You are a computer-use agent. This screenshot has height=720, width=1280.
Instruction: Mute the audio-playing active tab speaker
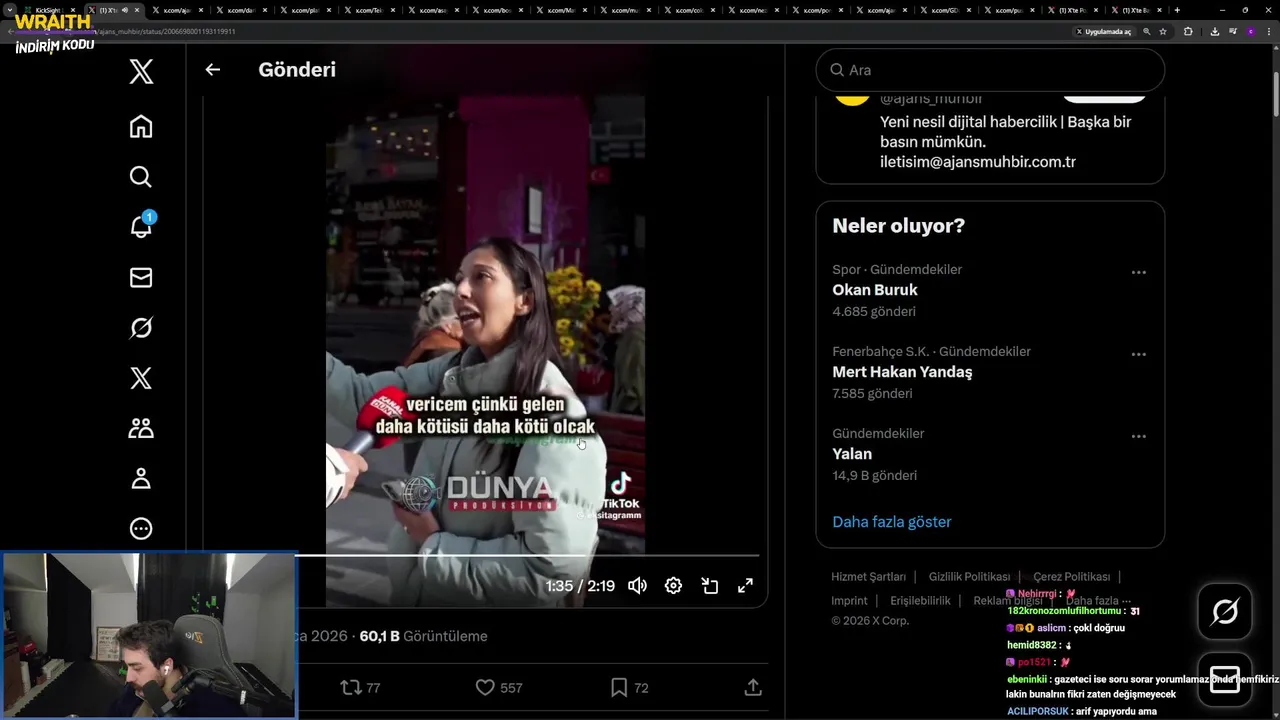pos(125,10)
